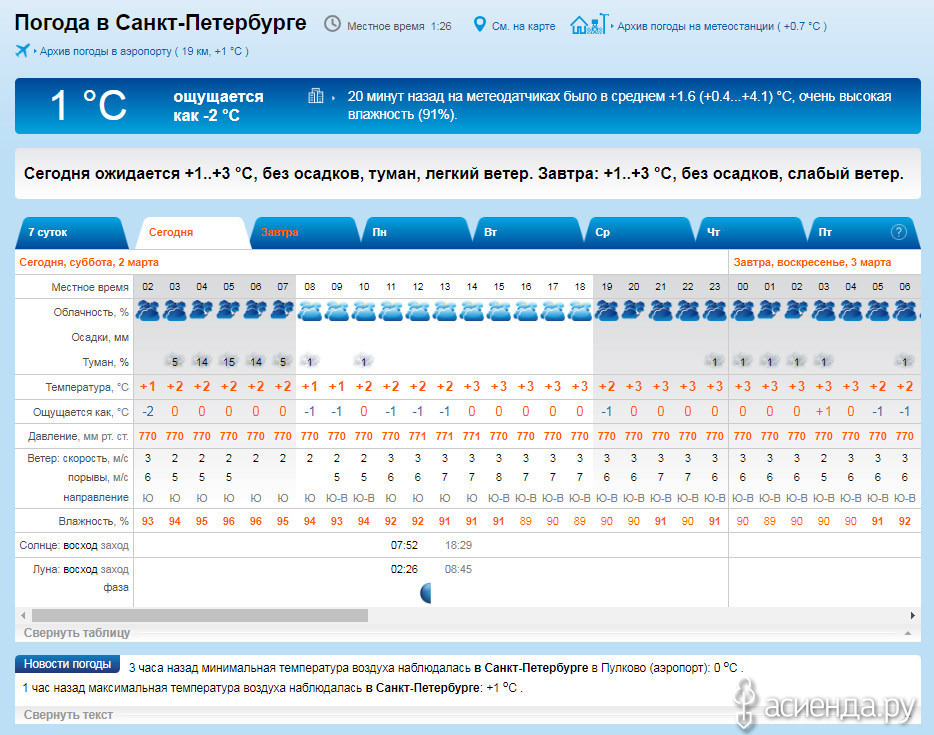Click the humidity value 96 at hour 05
Image resolution: width=934 pixels, height=735 pixels.
(x=229, y=521)
